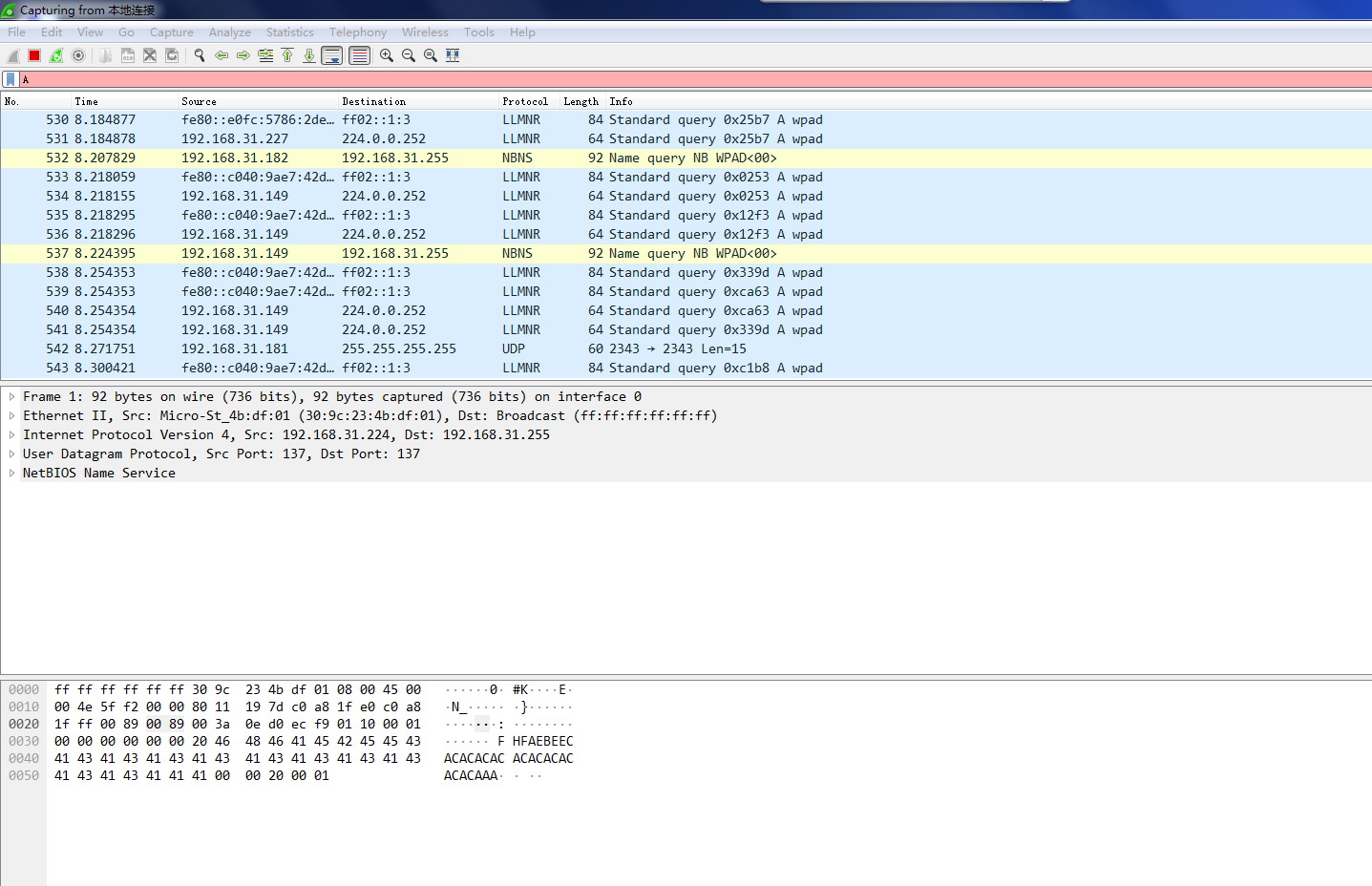Toggle auto-scroll during live capture
This screenshot has height=886, width=1372.
tap(332, 55)
